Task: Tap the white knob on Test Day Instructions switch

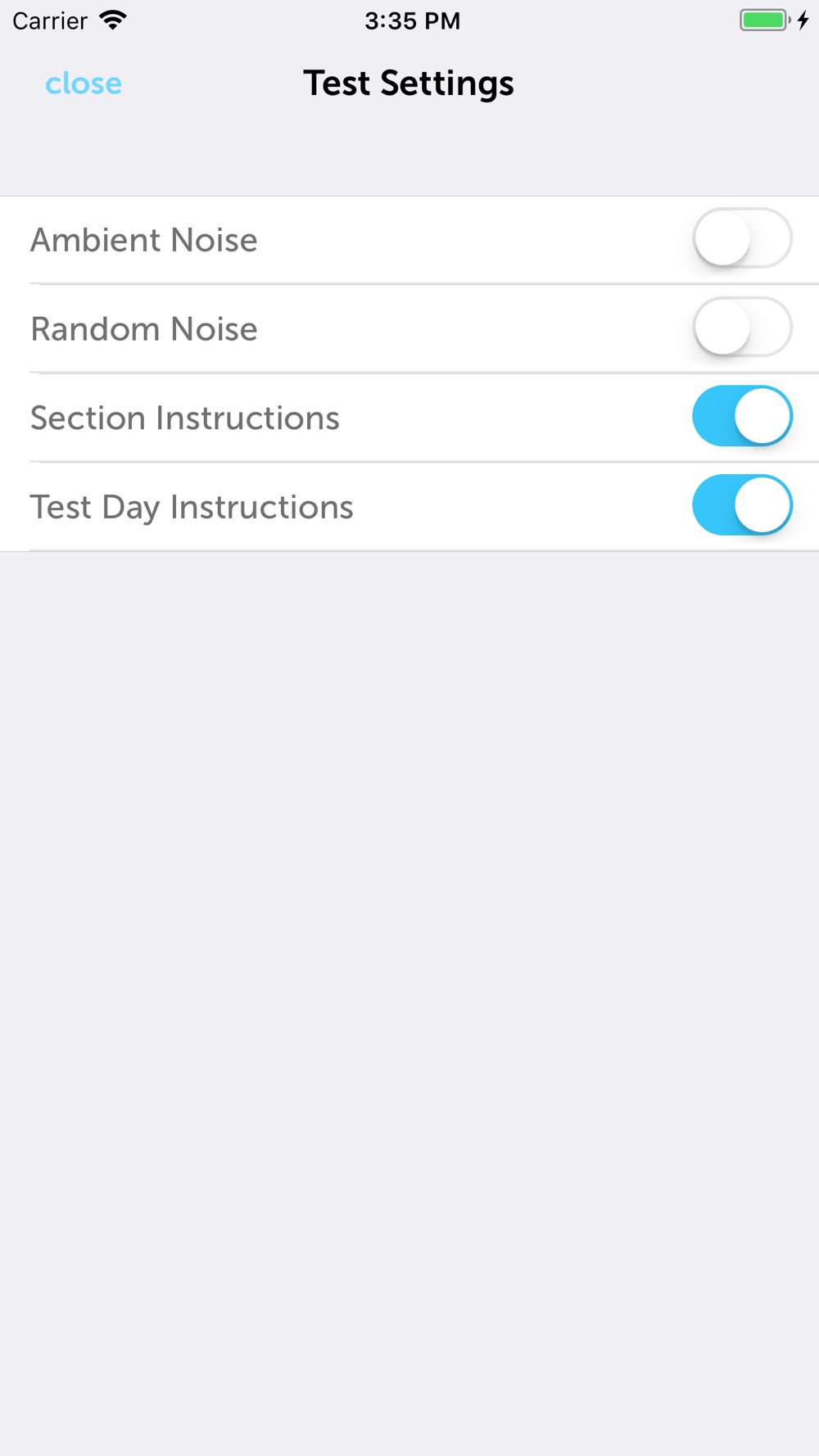Action: coord(762,505)
